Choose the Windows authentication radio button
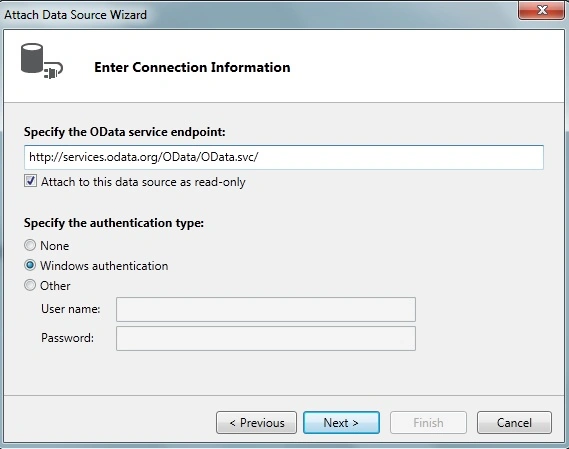The image size is (569, 449). pyautogui.click(x=30, y=265)
